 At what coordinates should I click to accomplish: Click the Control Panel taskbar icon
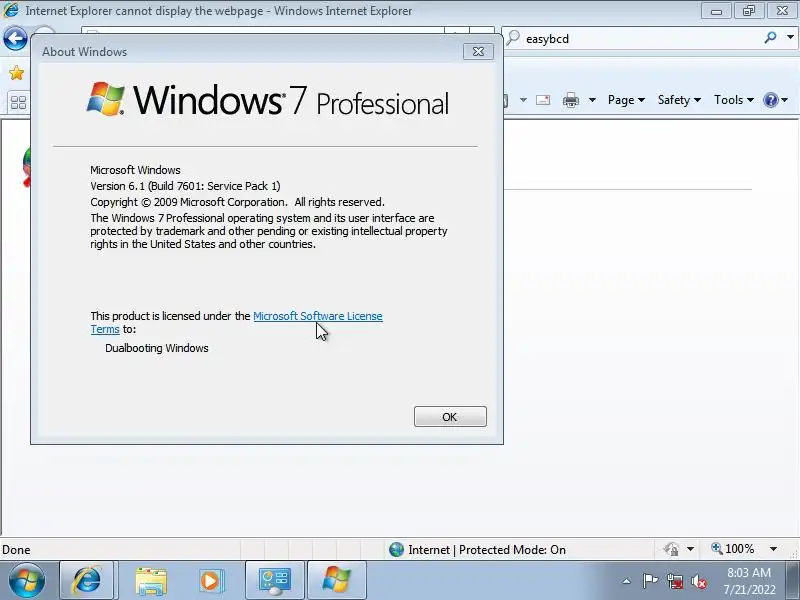click(275, 580)
